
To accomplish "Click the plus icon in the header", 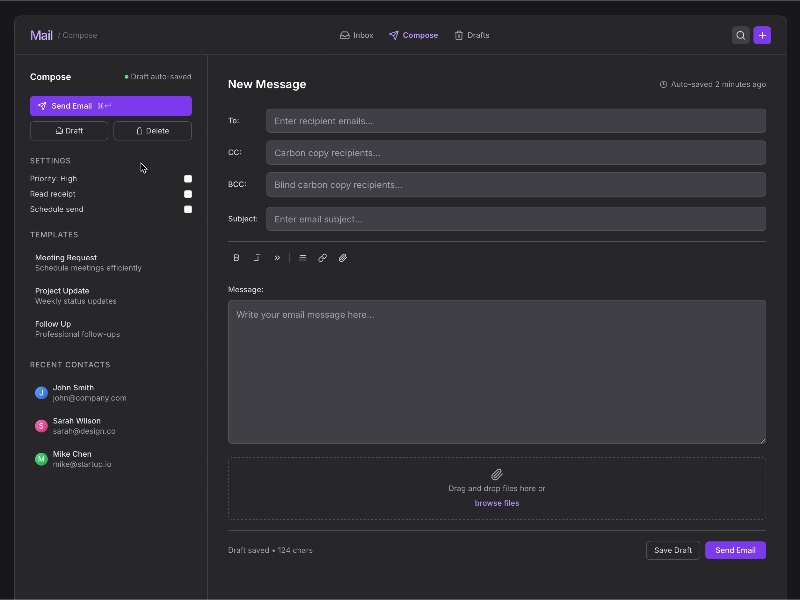I will [762, 34].
